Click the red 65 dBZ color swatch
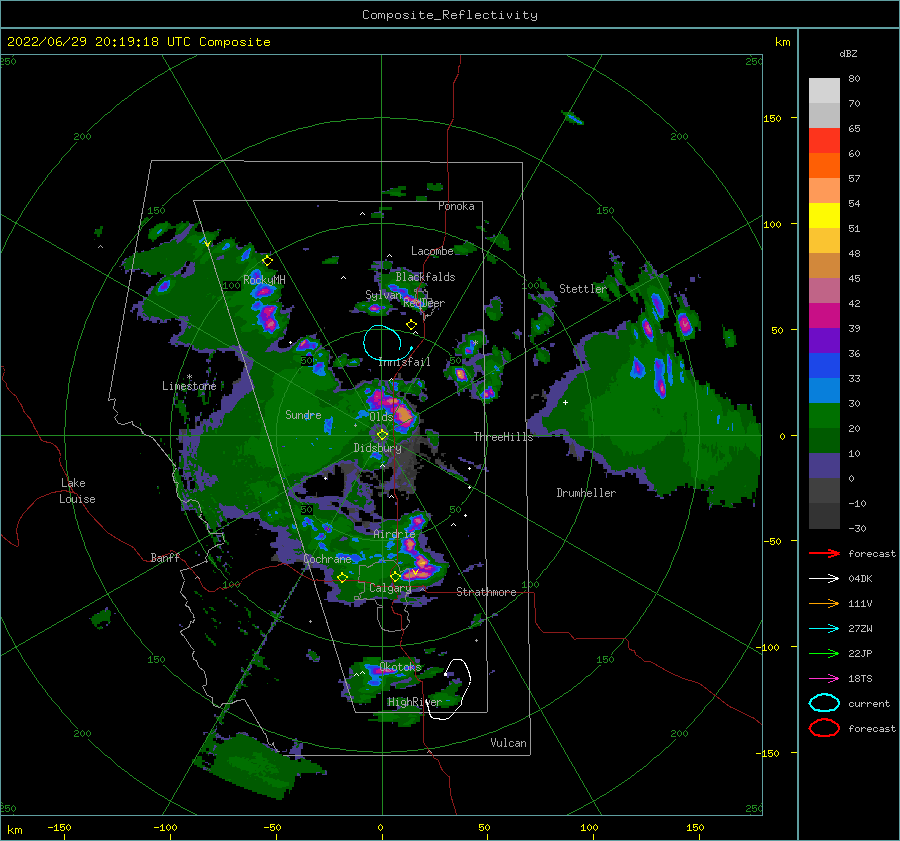Image resolution: width=900 pixels, height=841 pixels. coord(824,140)
